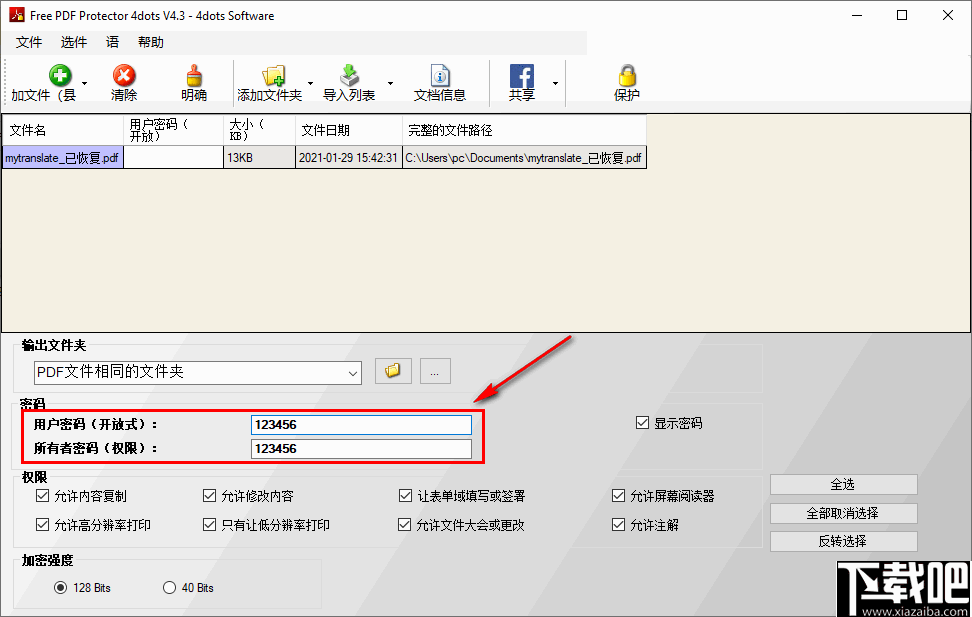Image resolution: width=972 pixels, height=617 pixels.
Task: Open the 帮助 menu
Action: point(151,42)
